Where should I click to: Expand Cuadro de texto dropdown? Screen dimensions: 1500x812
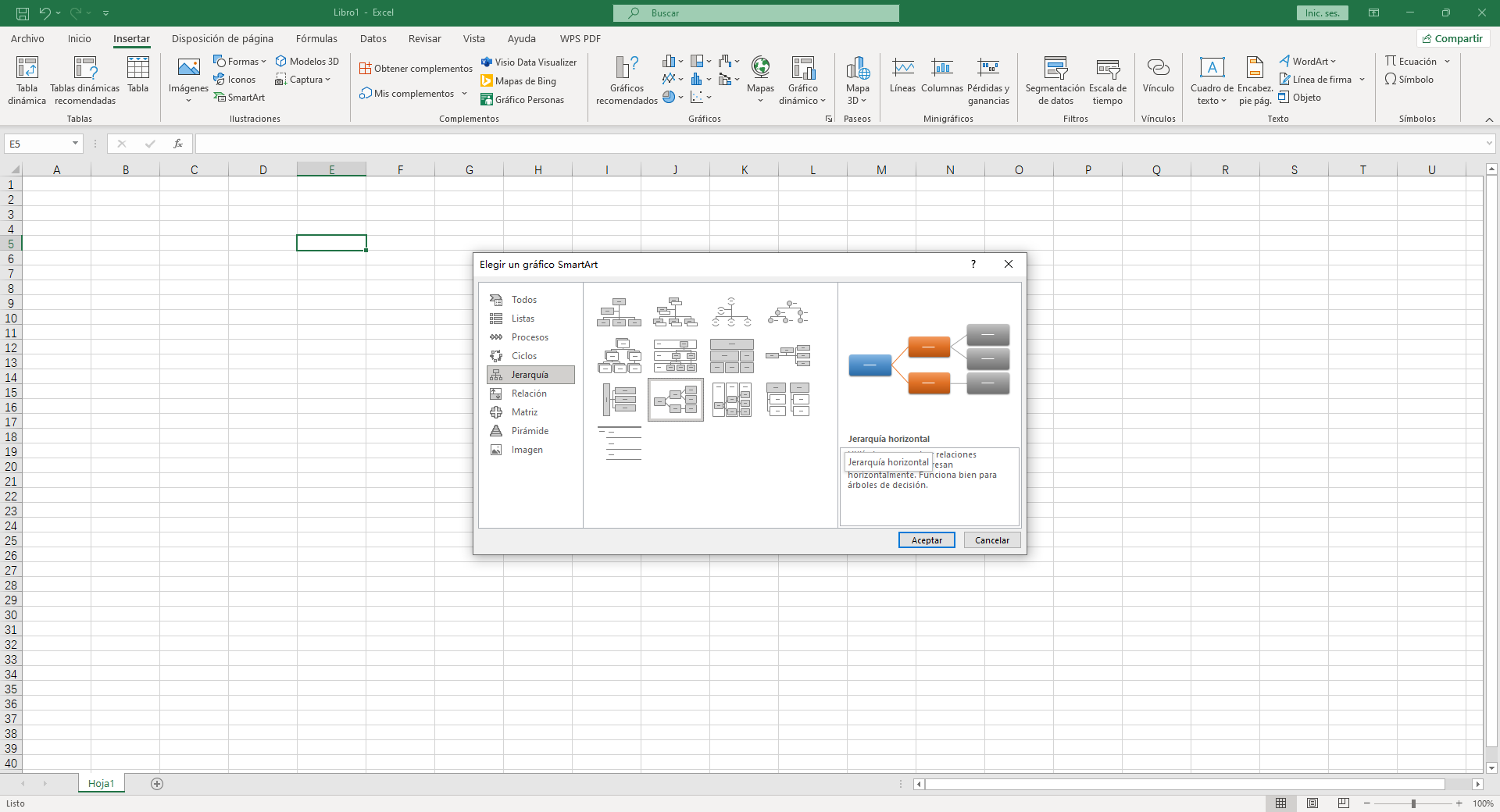[1223, 101]
